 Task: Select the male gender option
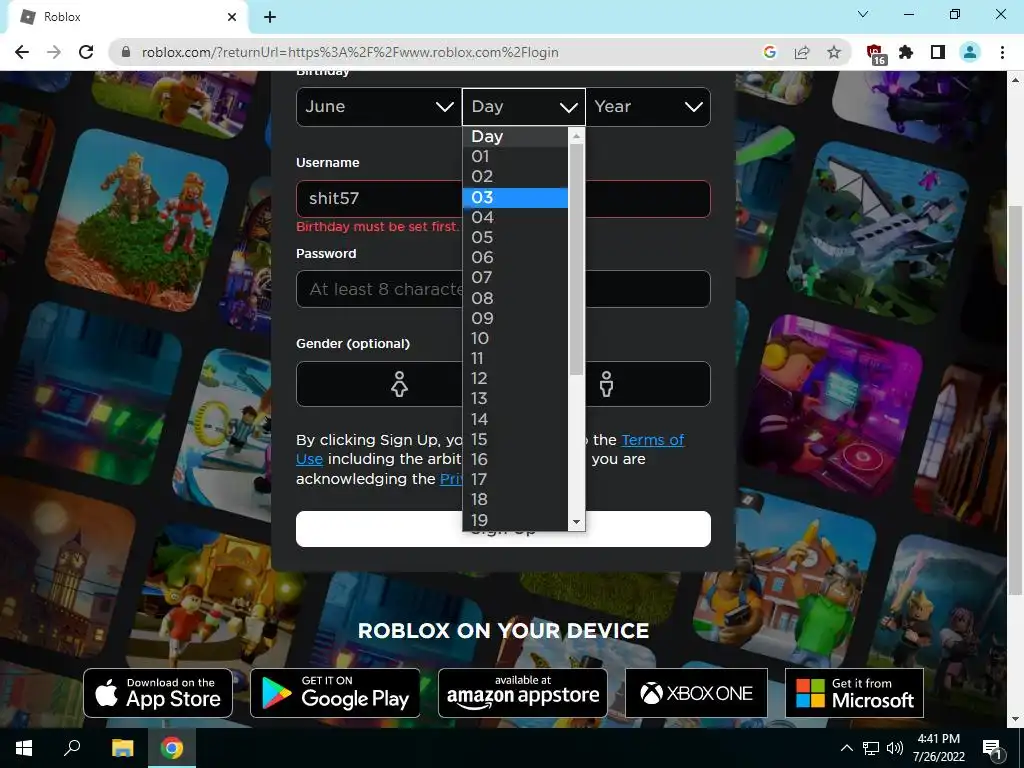coord(607,384)
